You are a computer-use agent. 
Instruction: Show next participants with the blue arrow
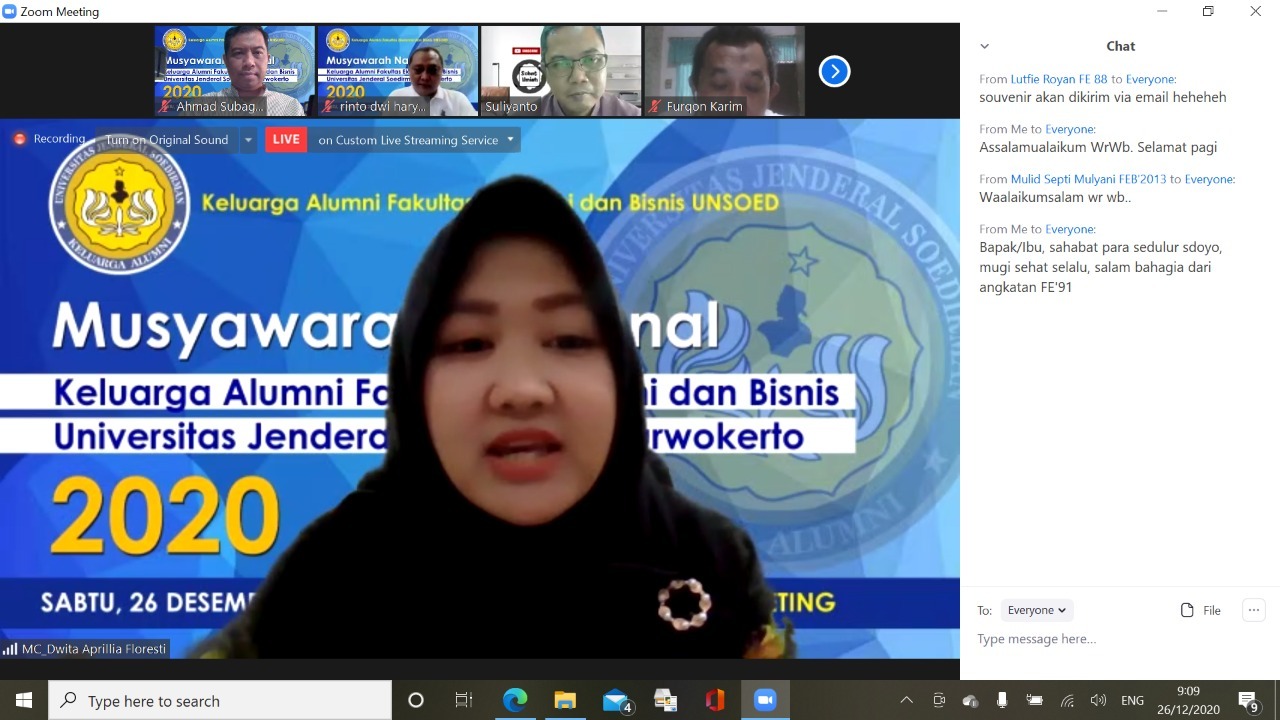point(834,71)
